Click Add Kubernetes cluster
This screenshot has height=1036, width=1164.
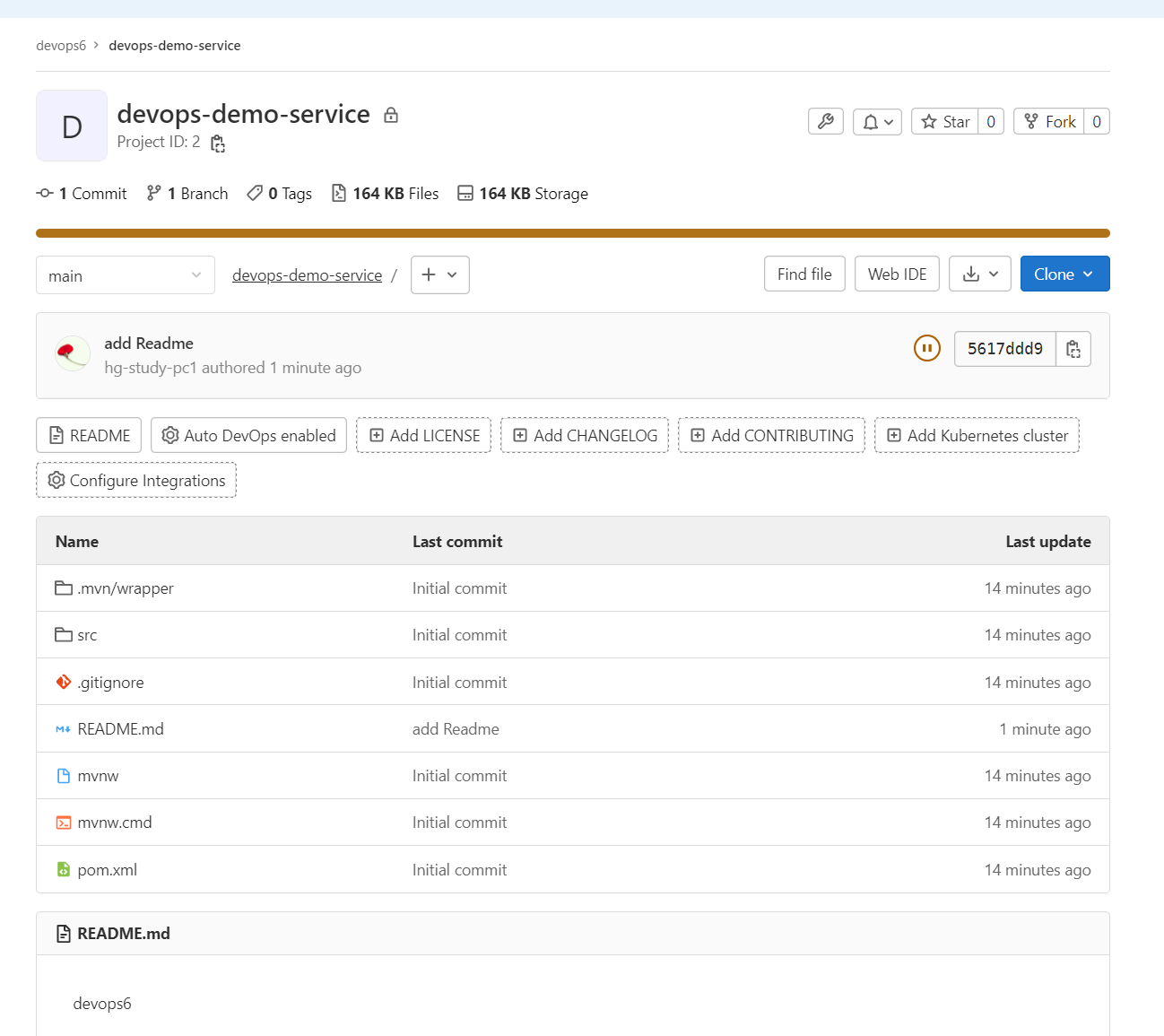[977, 435]
